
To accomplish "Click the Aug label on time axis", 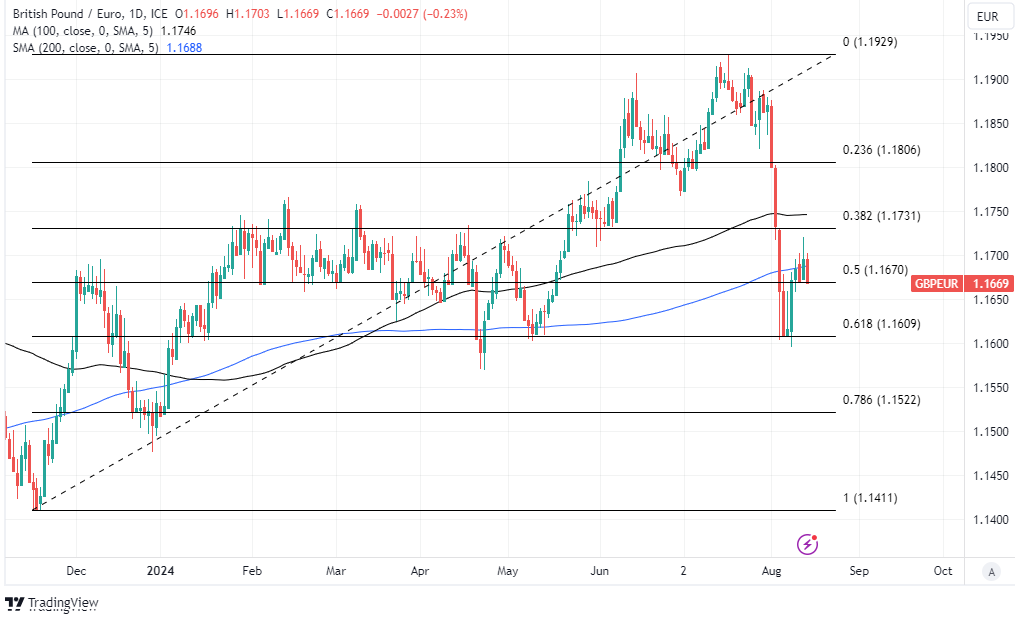I will [x=771, y=571].
